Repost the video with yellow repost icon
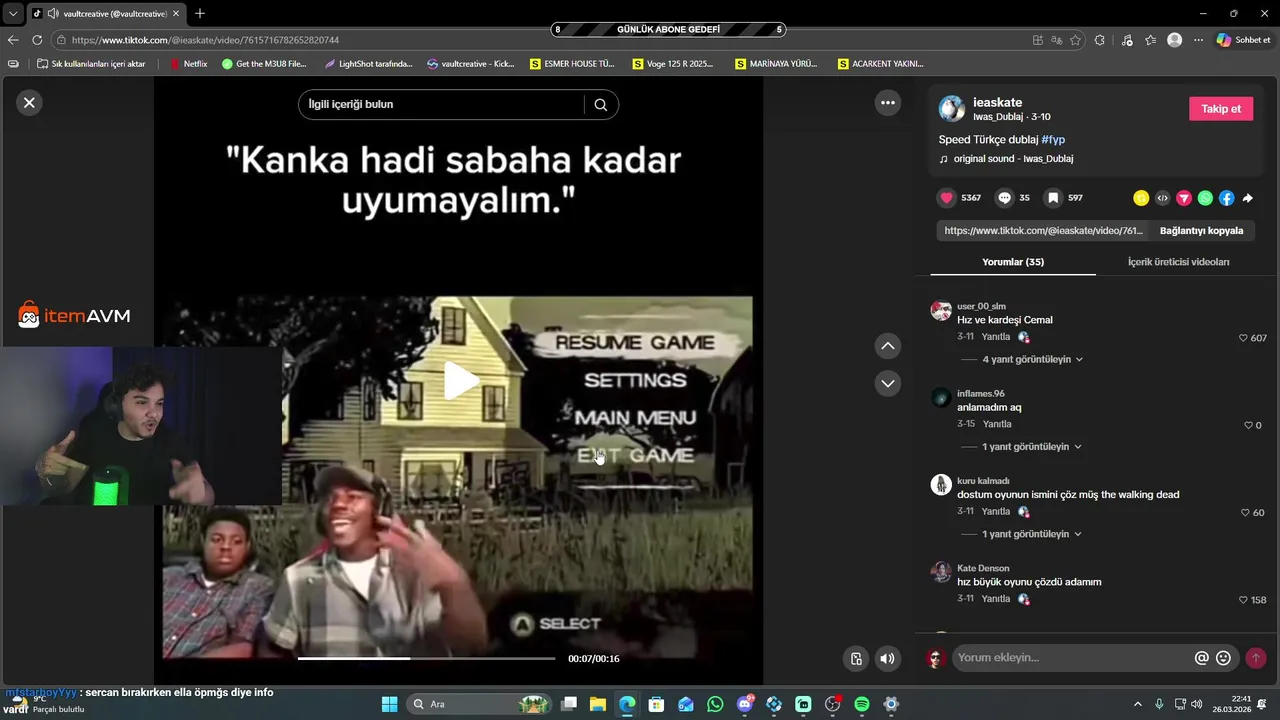This screenshot has height=720, width=1280. pyautogui.click(x=1141, y=198)
